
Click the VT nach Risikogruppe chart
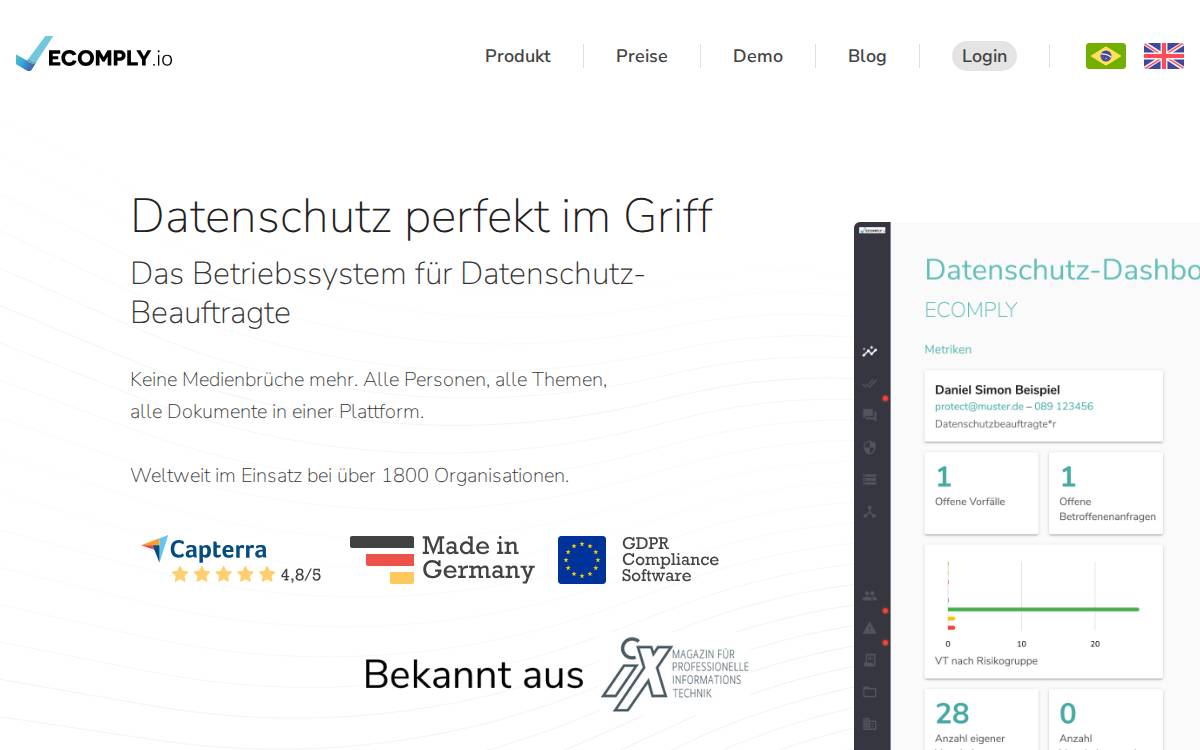click(1044, 611)
